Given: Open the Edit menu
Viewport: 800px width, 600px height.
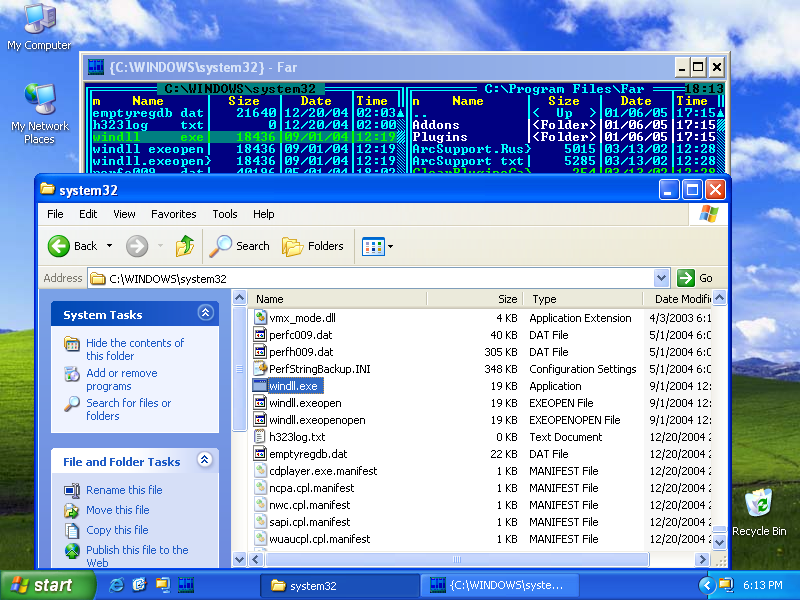Looking at the screenshot, I should pos(88,214).
